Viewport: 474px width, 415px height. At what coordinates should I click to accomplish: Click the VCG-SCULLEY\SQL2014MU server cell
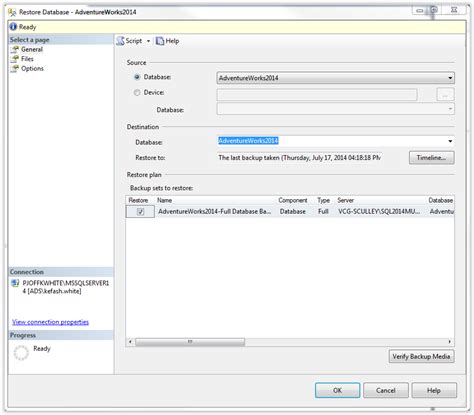[x=379, y=212]
